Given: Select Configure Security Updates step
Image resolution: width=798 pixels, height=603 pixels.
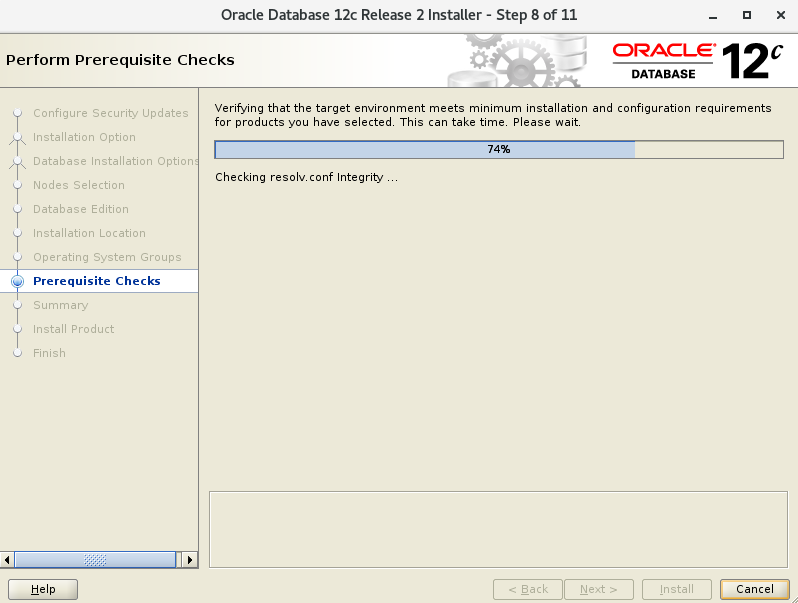Looking at the screenshot, I should [x=110, y=113].
